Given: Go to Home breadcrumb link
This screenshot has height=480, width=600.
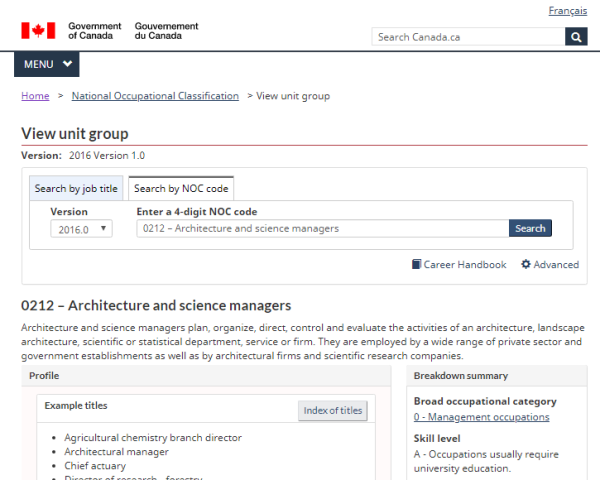Looking at the screenshot, I should pyautogui.click(x=35, y=96).
